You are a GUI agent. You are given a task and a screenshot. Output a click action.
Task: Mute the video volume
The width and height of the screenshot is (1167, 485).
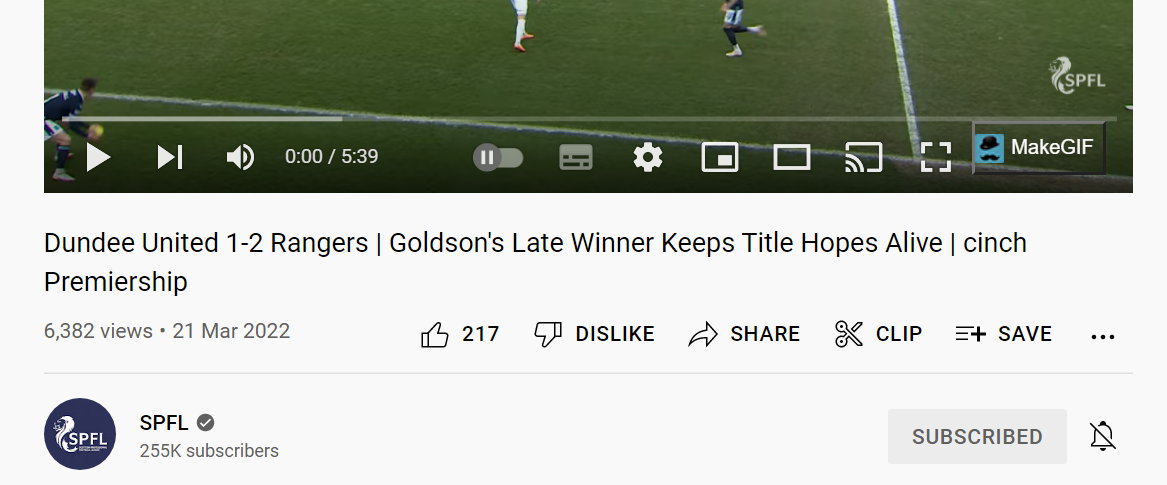(x=240, y=157)
